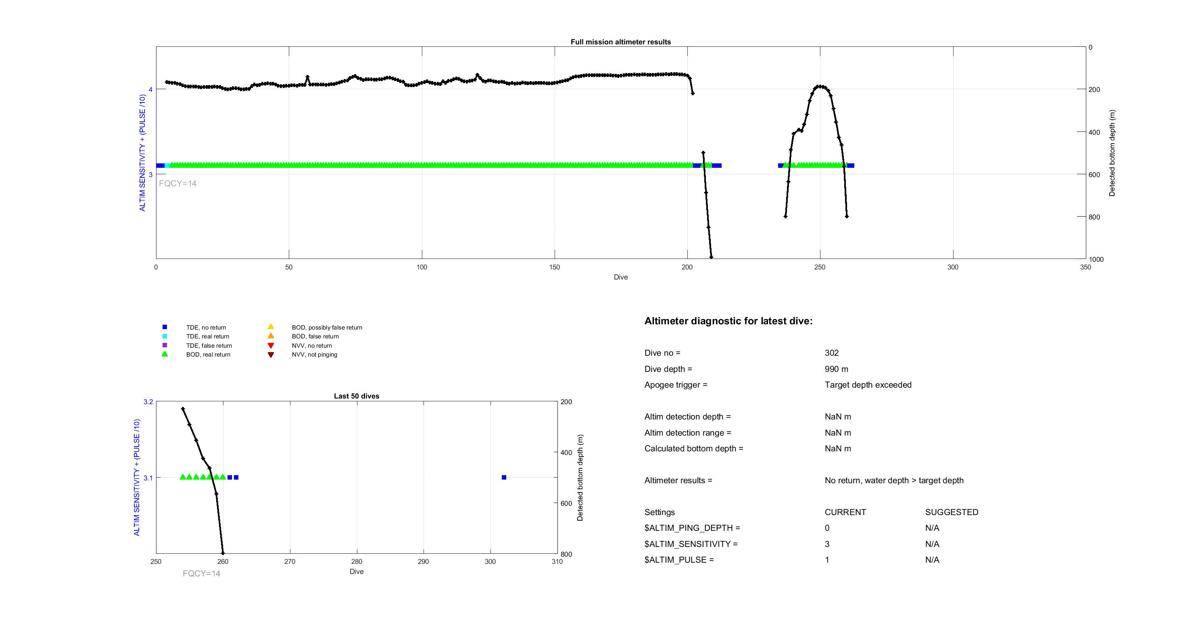1200x622 pixels.
Task: Click the 'Settings' column header
Action: [x=660, y=512]
